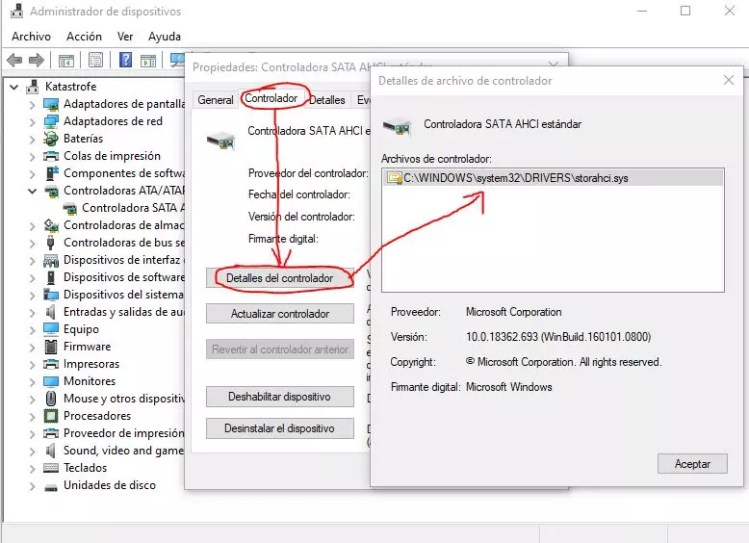
Task: Click the Firmware icon in the tree
Action: click(x=52, y=347)
